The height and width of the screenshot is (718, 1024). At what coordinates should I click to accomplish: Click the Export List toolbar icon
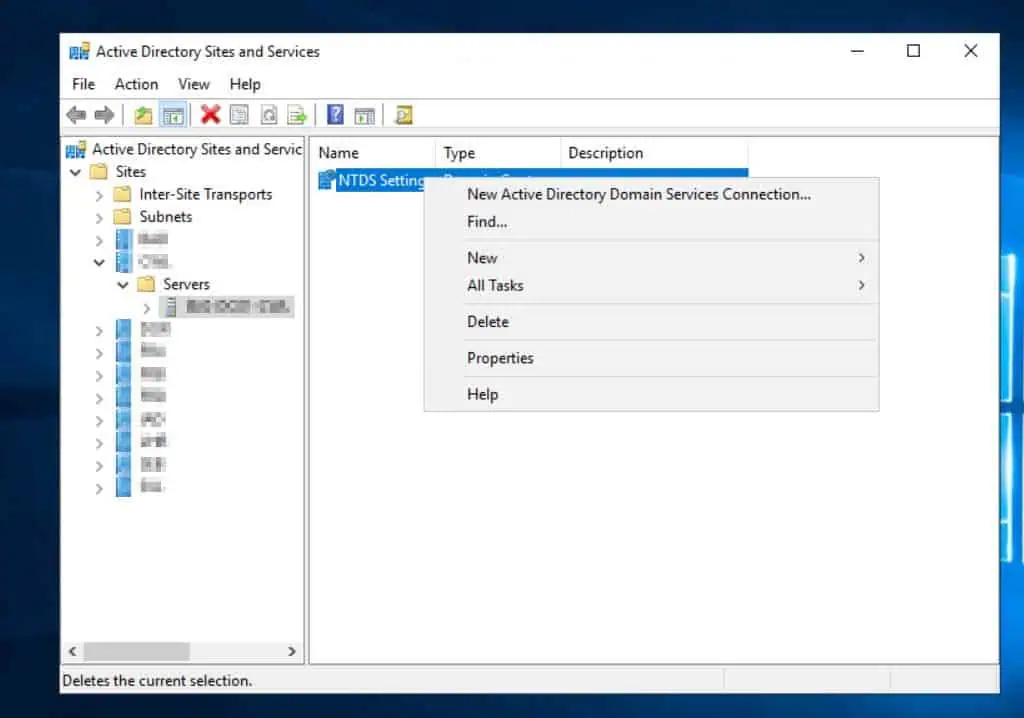(x=297, y=115)
